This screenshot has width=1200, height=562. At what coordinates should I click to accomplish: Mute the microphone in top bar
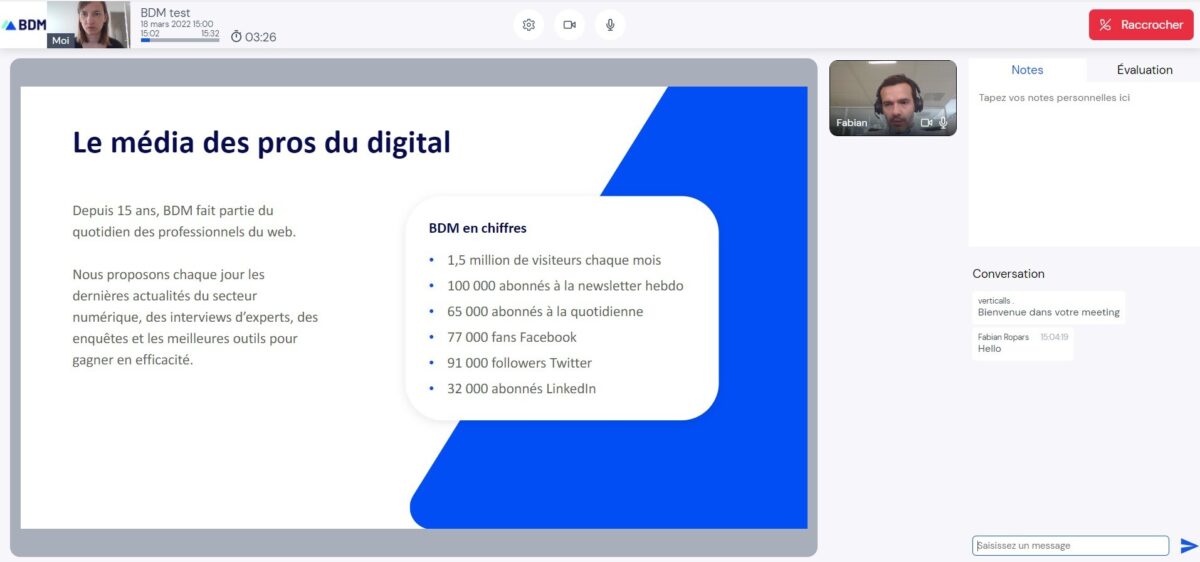(x=610, y=25)
